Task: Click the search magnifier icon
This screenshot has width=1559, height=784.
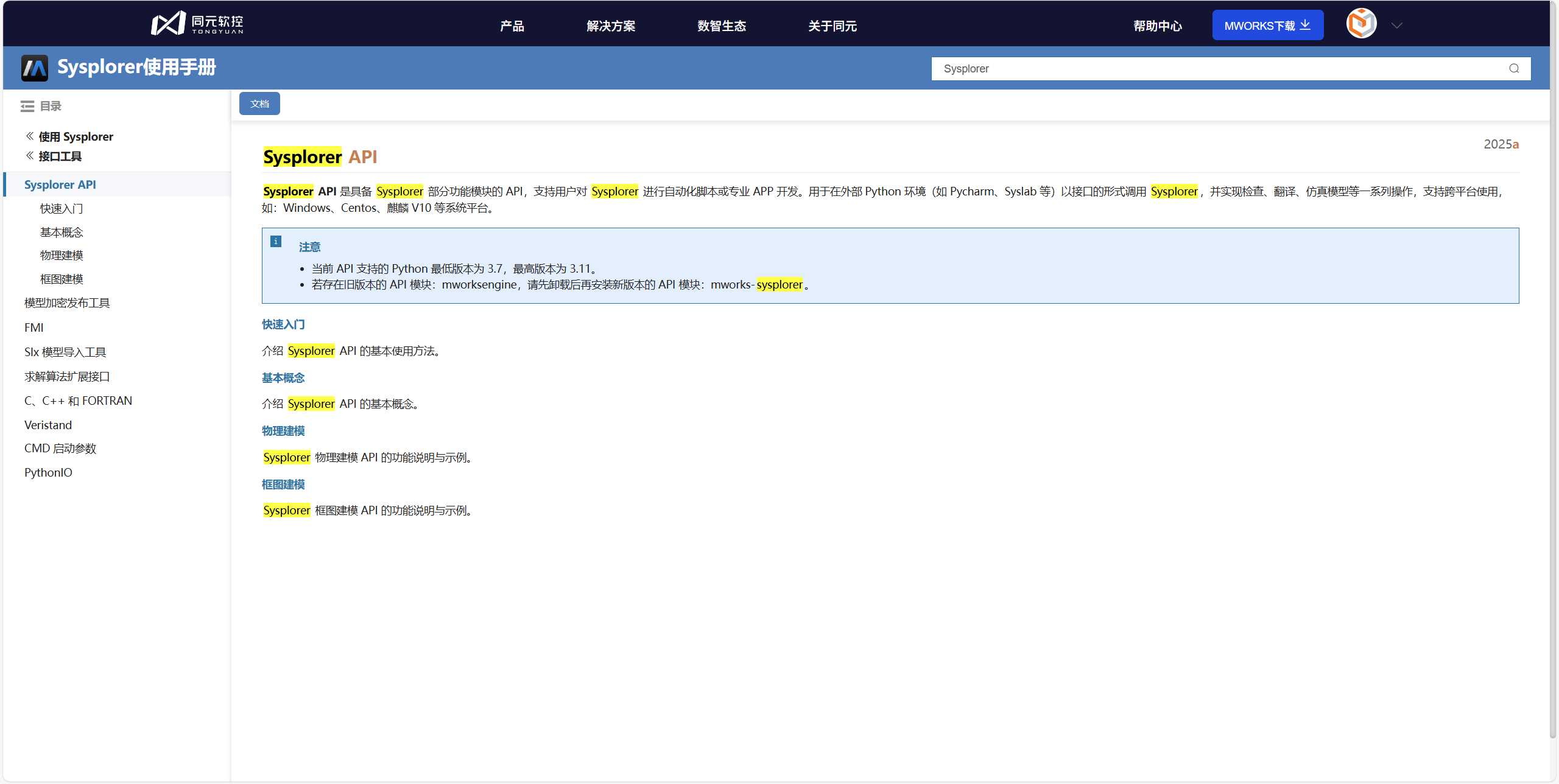Action: [1514, 69]
